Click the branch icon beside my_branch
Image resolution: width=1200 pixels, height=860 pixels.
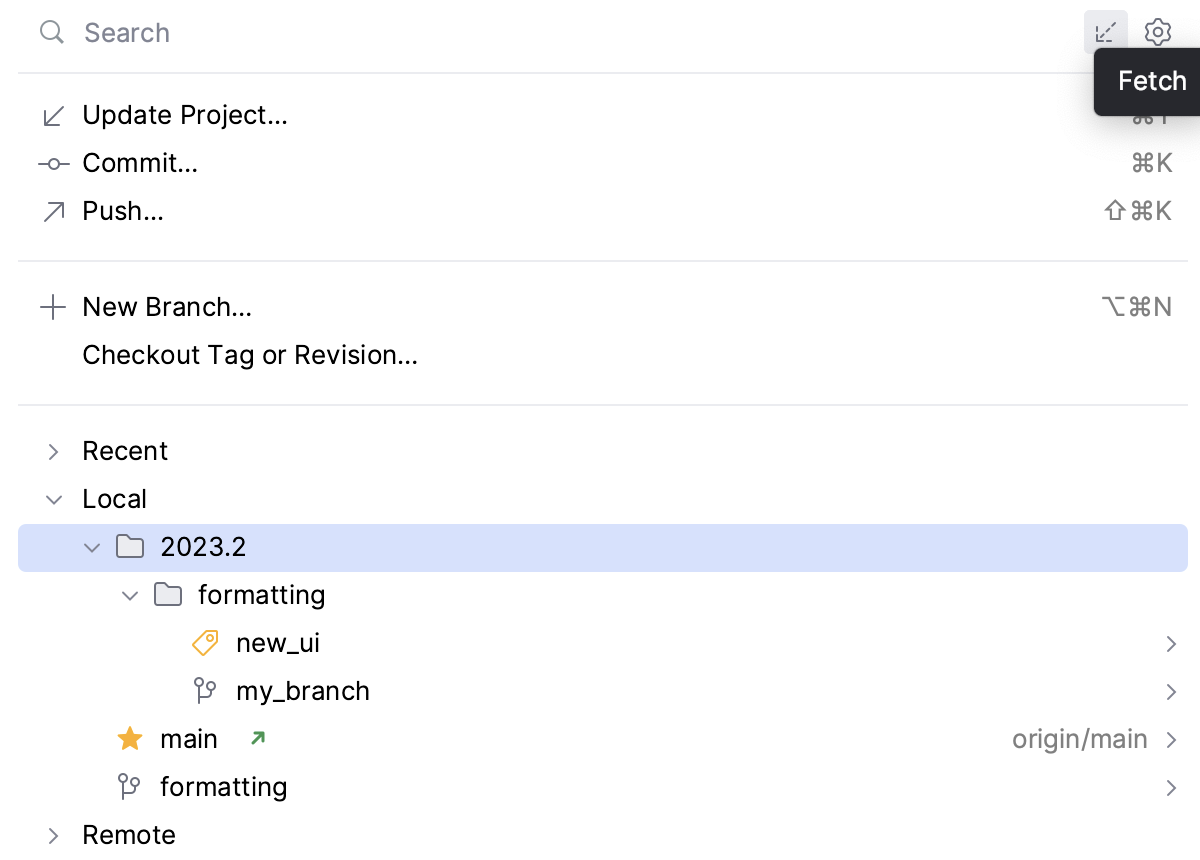(x=205, y=691)
